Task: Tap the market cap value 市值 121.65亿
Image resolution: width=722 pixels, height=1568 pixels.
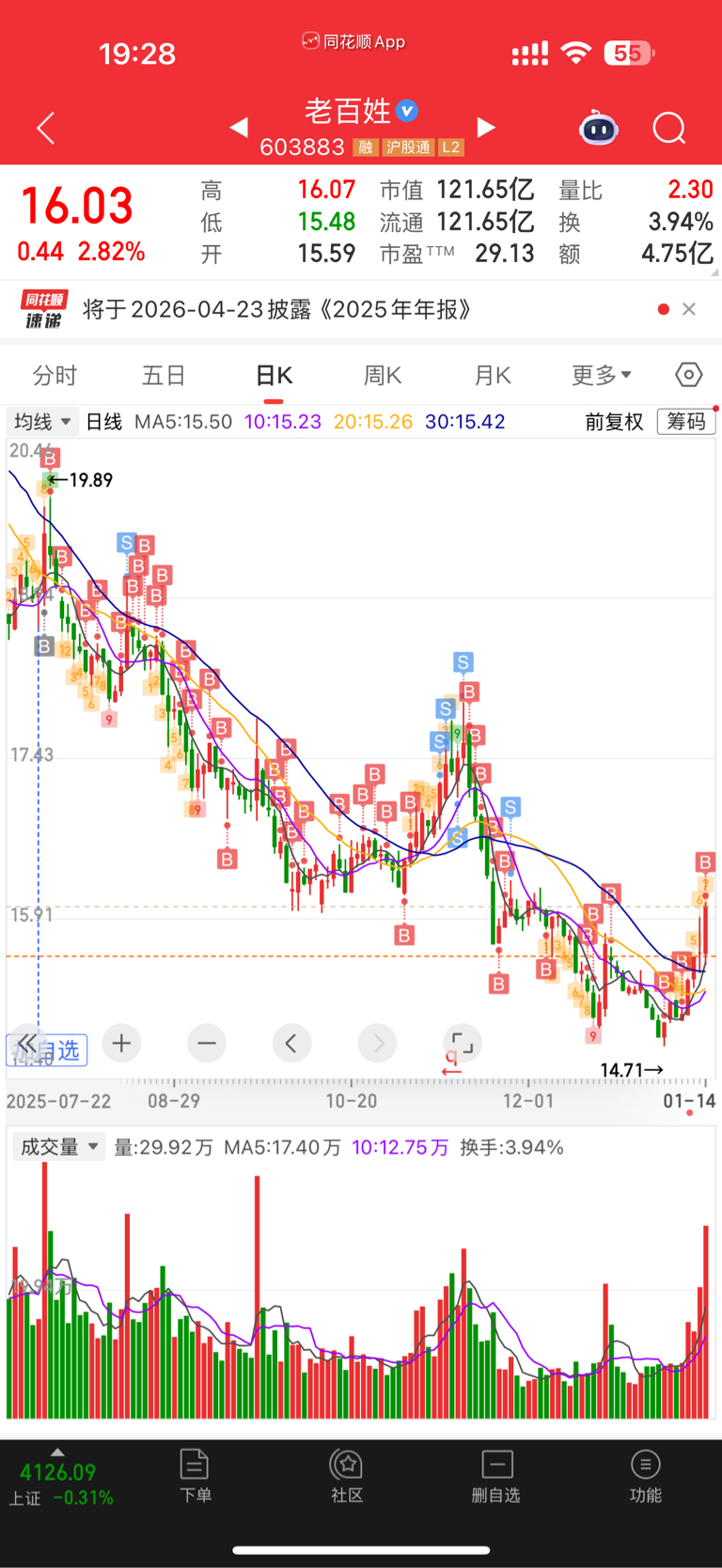Action: (x=457, y=191)
